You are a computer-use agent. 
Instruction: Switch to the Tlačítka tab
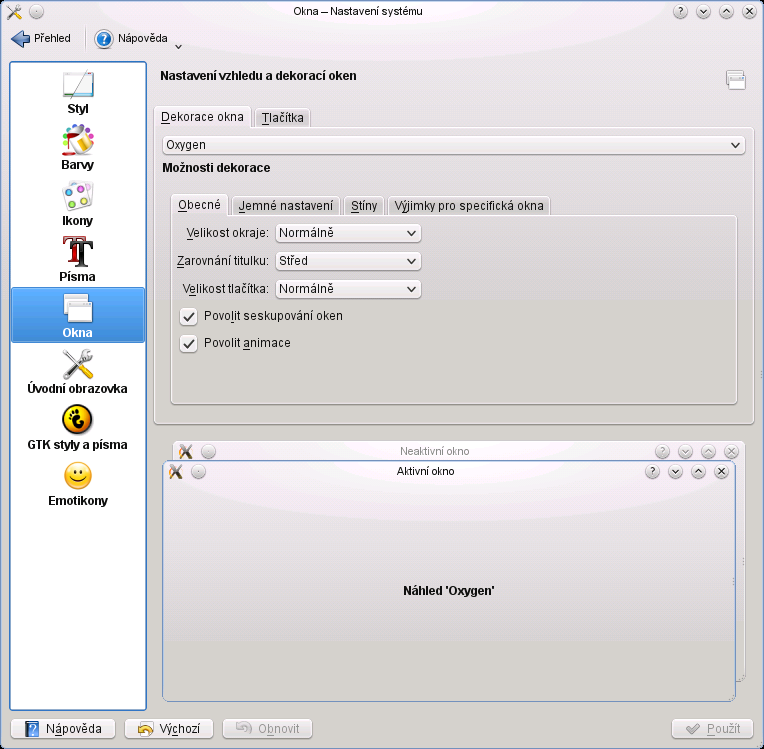[x=283, y=118]
